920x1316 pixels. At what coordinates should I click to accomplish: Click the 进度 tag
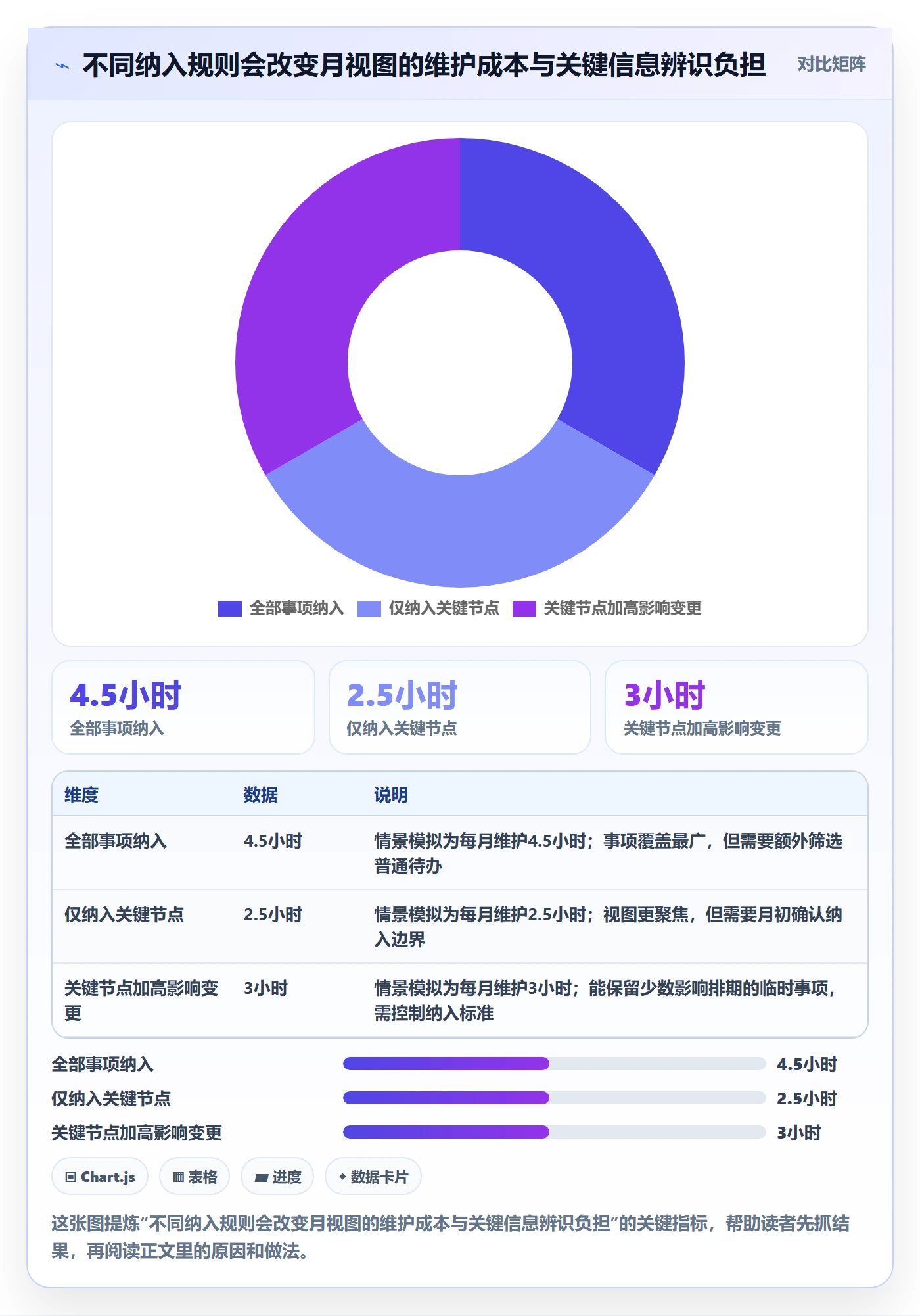click(277, 1177)
